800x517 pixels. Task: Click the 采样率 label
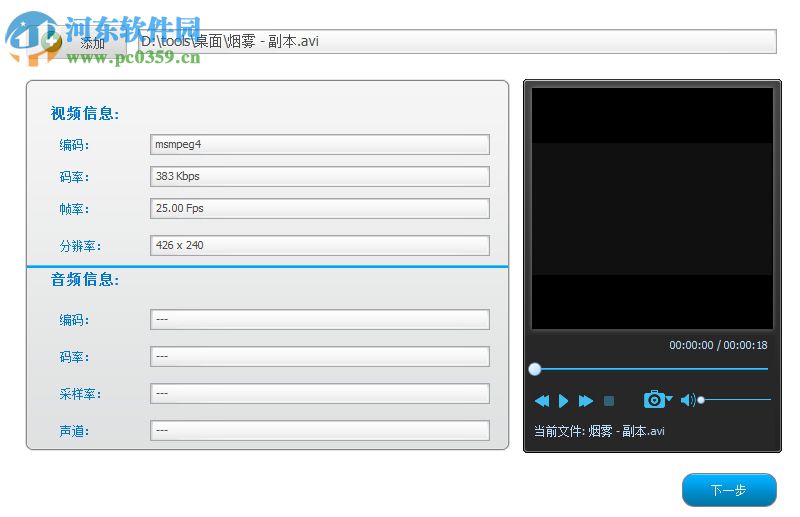point(80,394)
